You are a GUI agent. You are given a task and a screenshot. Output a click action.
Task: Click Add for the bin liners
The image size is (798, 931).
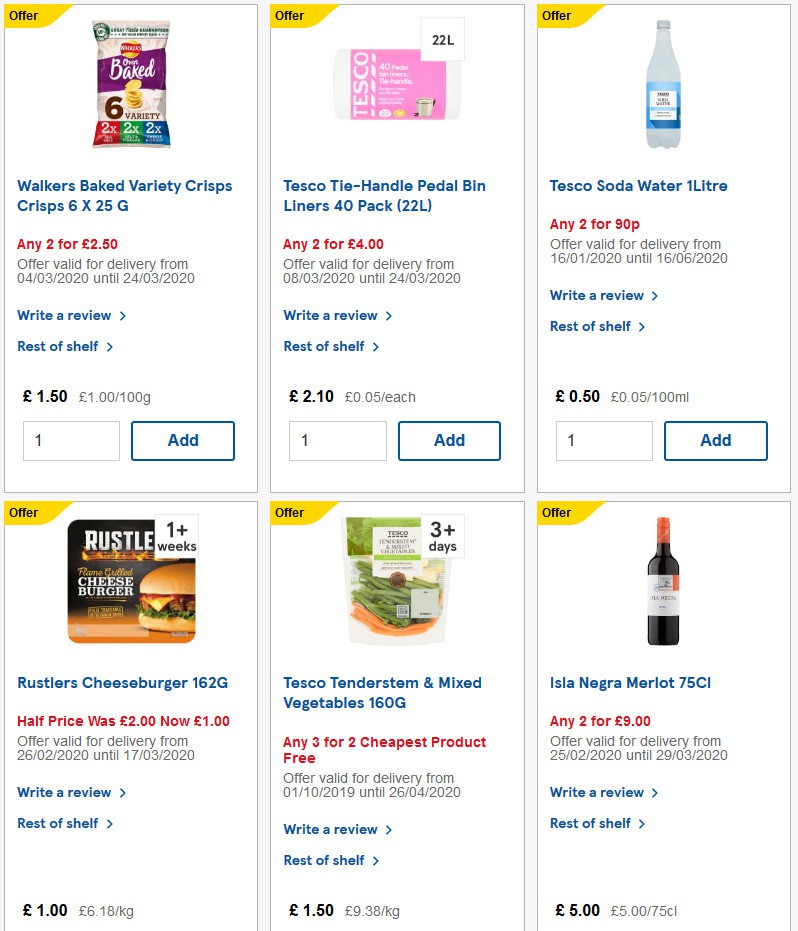click(449, 440)
